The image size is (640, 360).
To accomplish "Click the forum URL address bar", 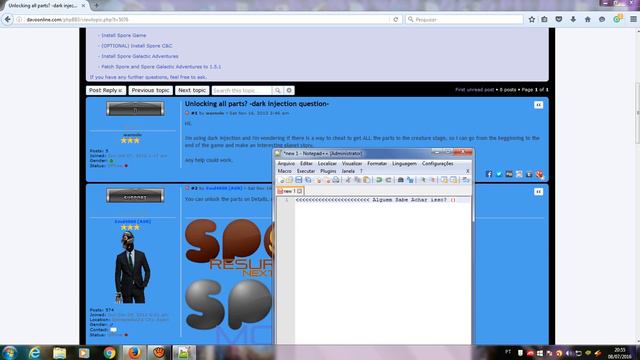I will click(x=204, y=19).
